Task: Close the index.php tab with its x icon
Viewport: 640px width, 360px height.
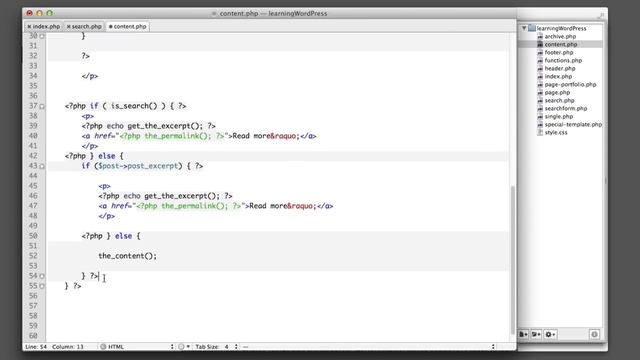Action: coord(29,27)
